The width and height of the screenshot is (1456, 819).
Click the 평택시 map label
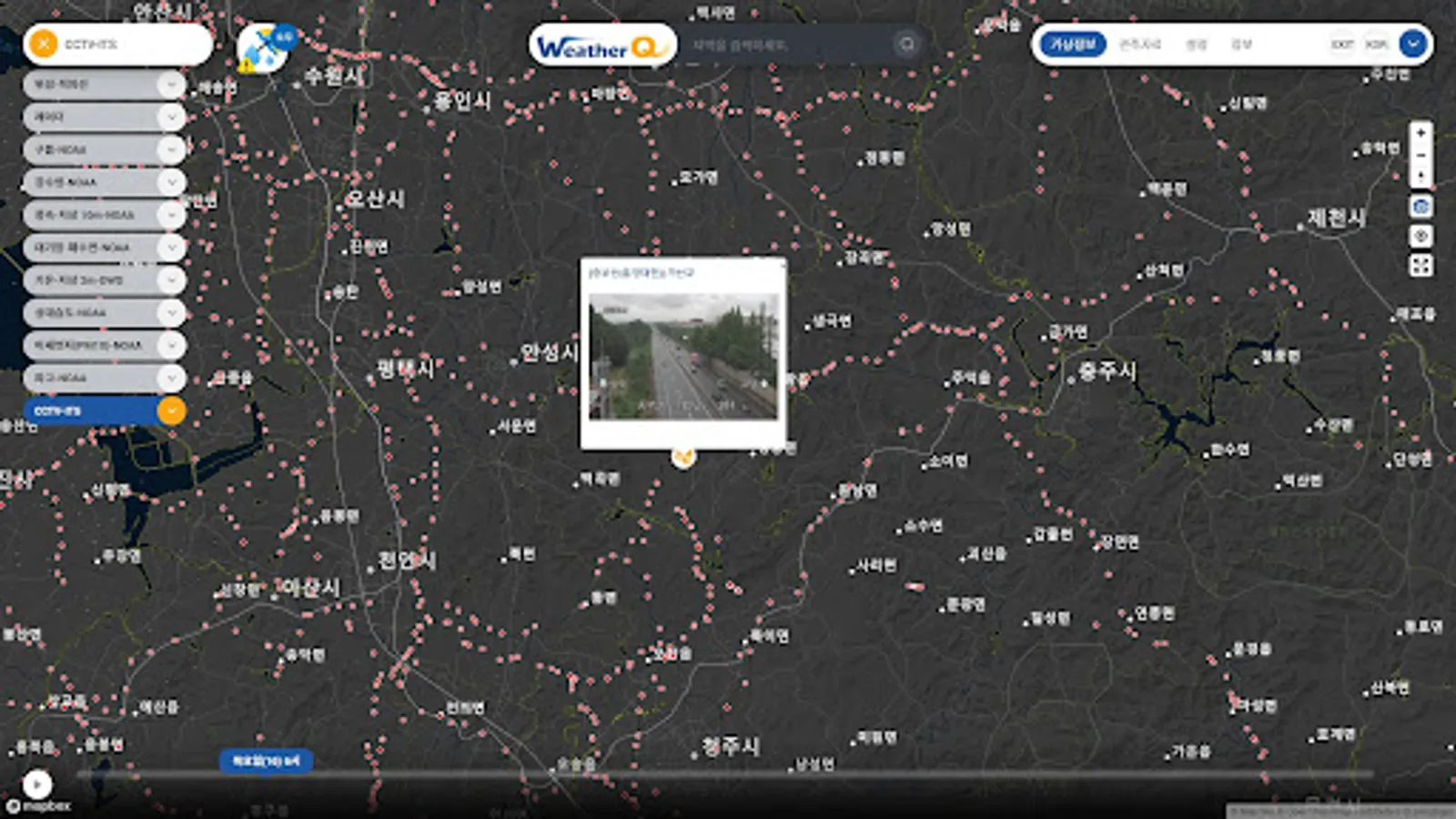pos(406,369)
